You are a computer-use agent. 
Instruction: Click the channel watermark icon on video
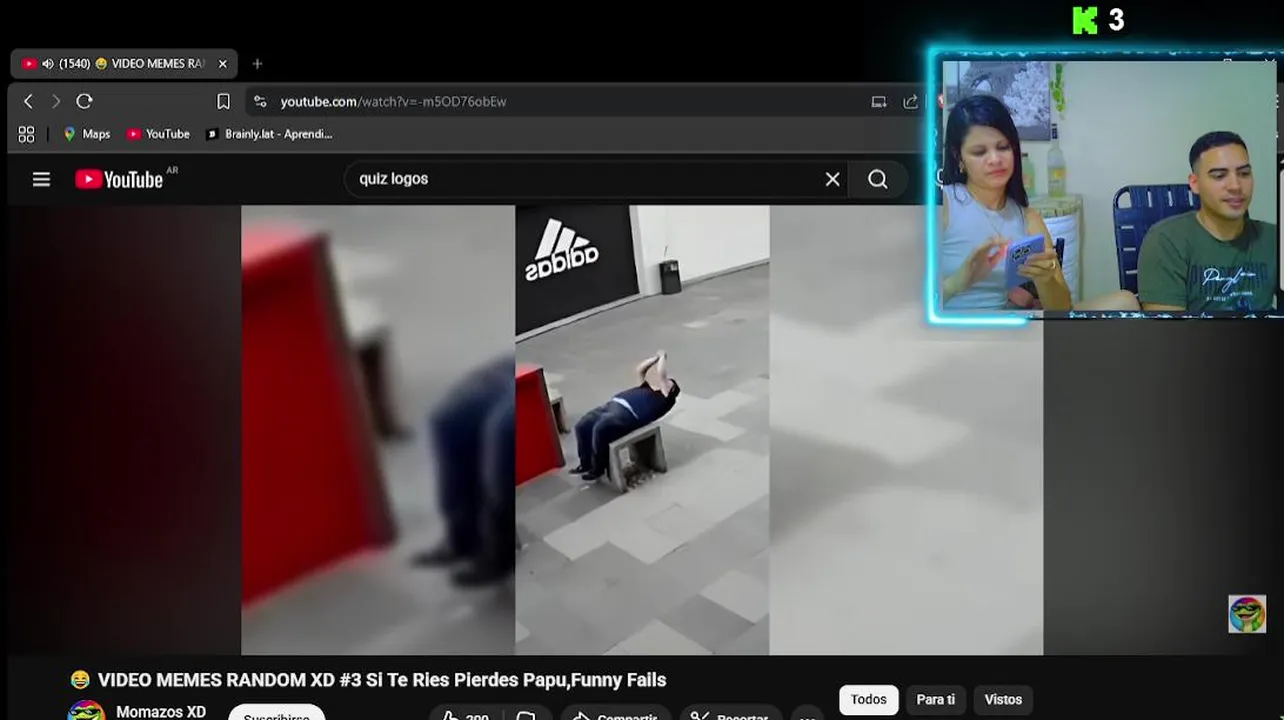point(1247,614)
